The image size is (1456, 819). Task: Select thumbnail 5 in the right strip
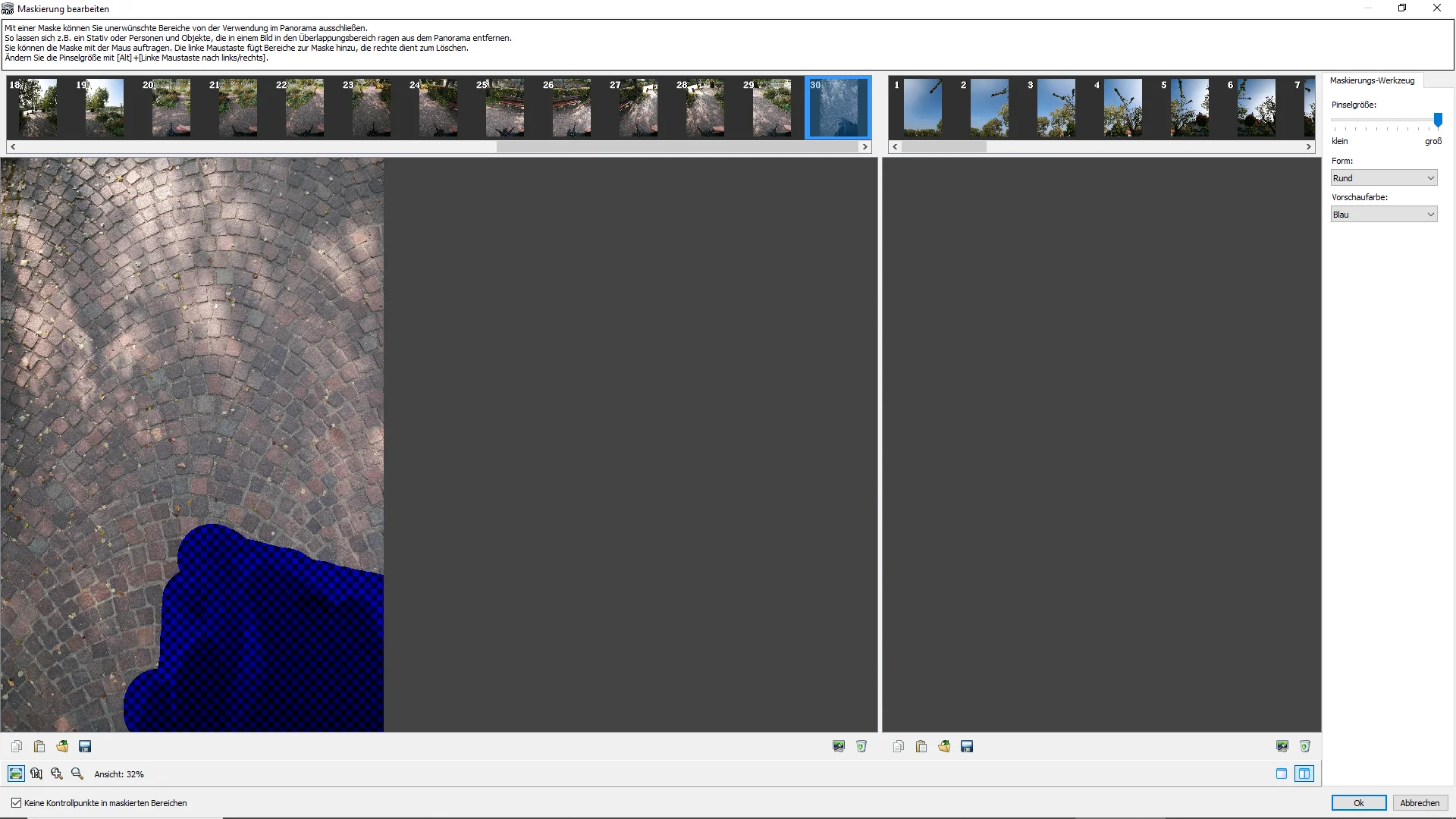click(1190, 108)
